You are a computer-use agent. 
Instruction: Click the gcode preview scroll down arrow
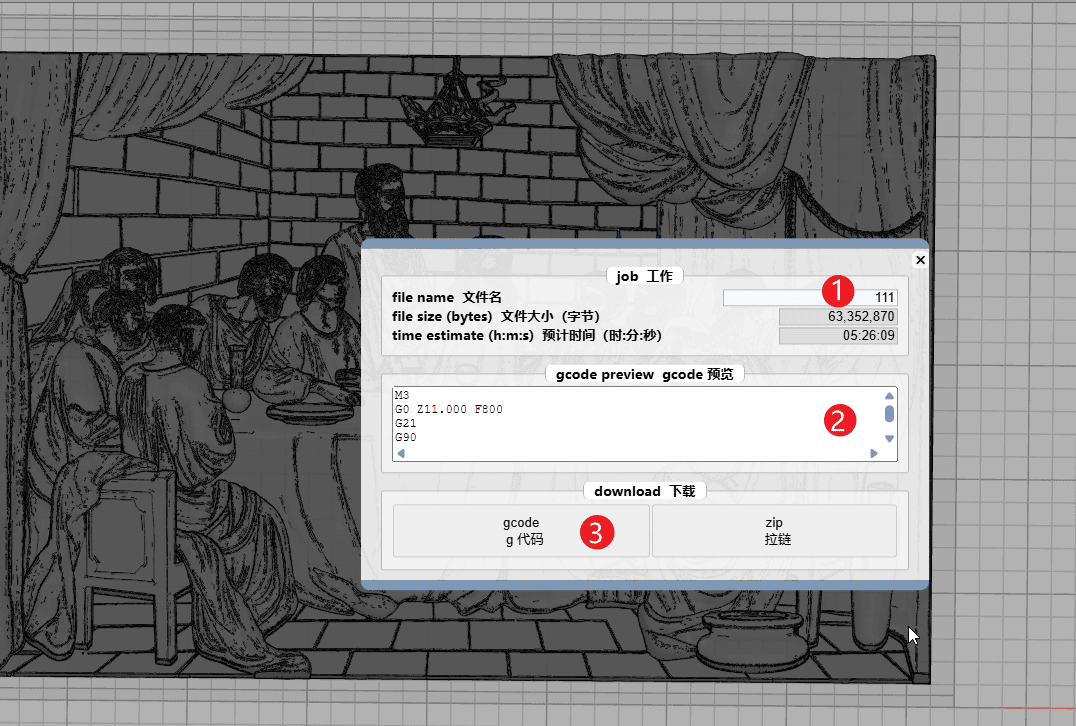(x=889, y=439)
